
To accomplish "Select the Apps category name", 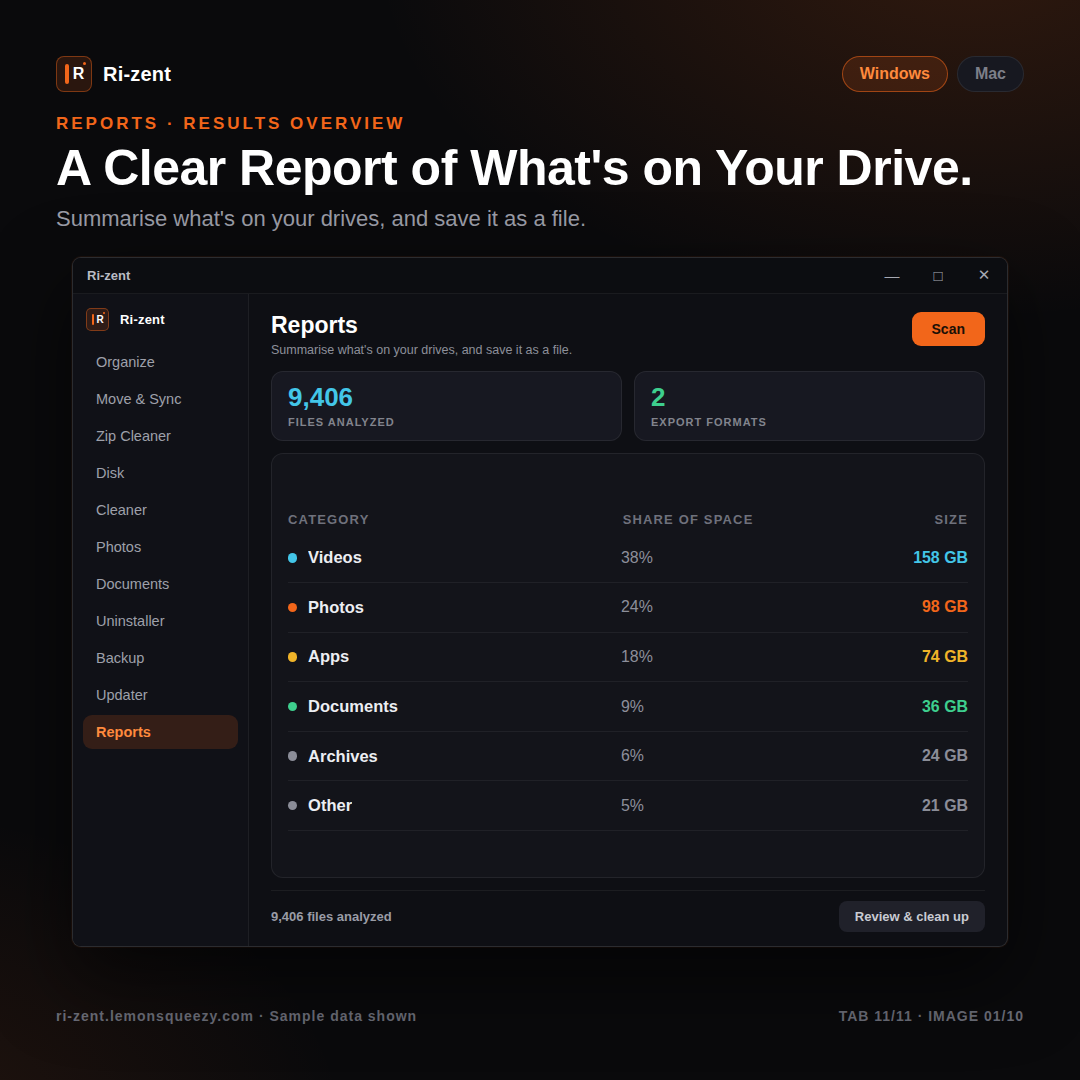I will click(x=329, y=657).
